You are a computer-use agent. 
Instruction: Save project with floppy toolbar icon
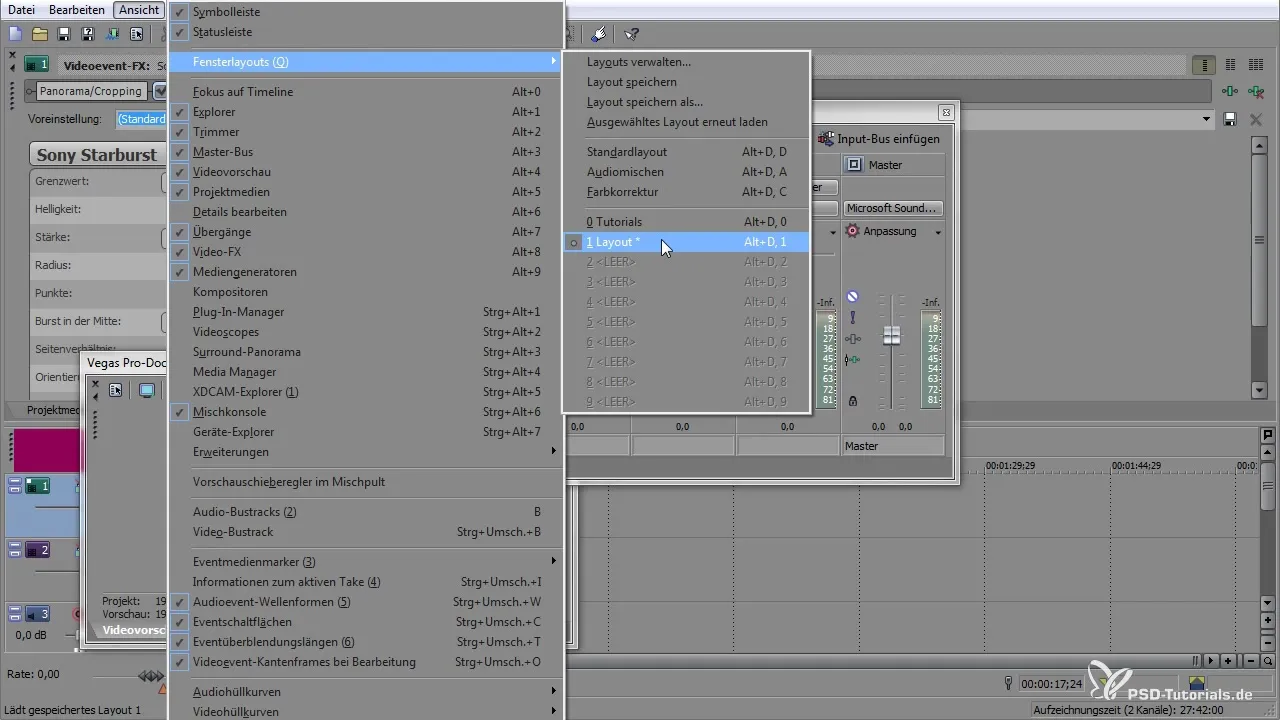(64, 34)
